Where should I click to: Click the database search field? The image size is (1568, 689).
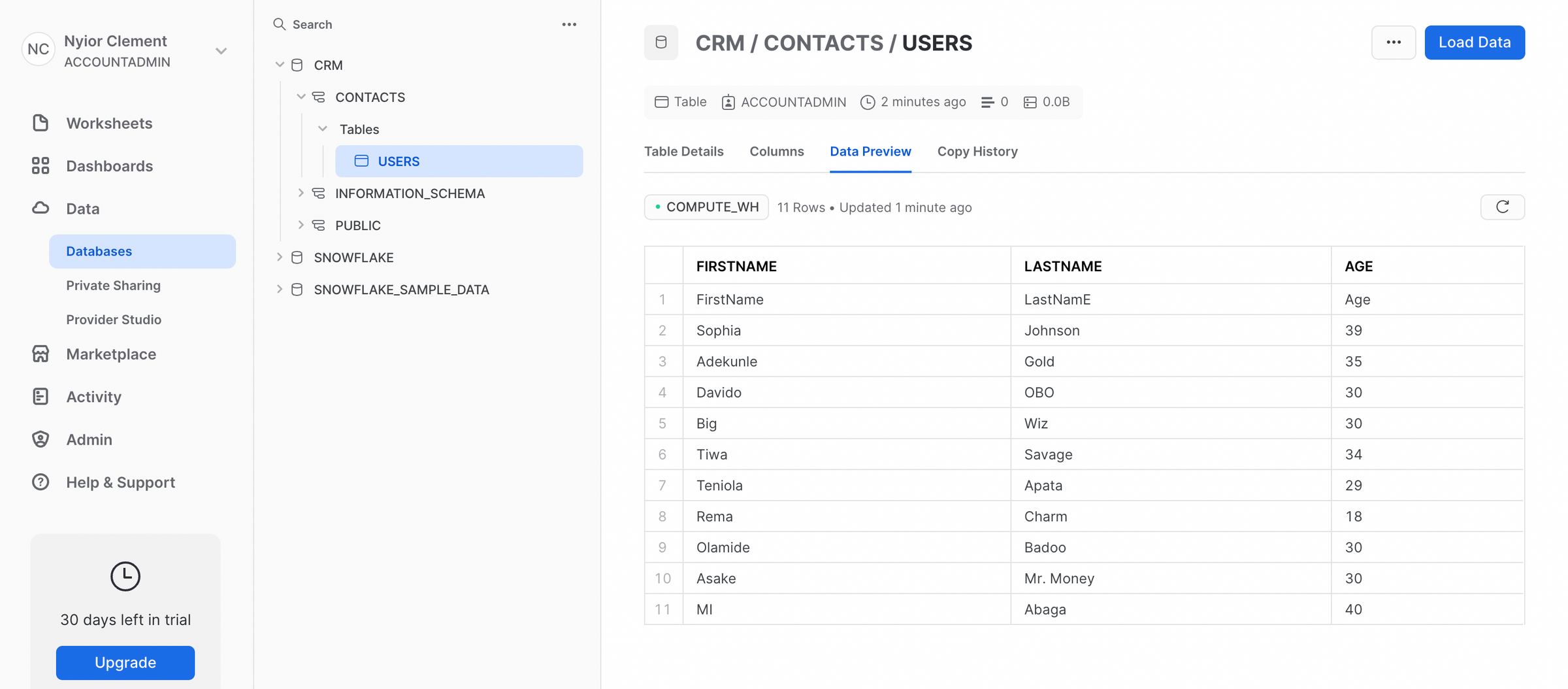412,24
